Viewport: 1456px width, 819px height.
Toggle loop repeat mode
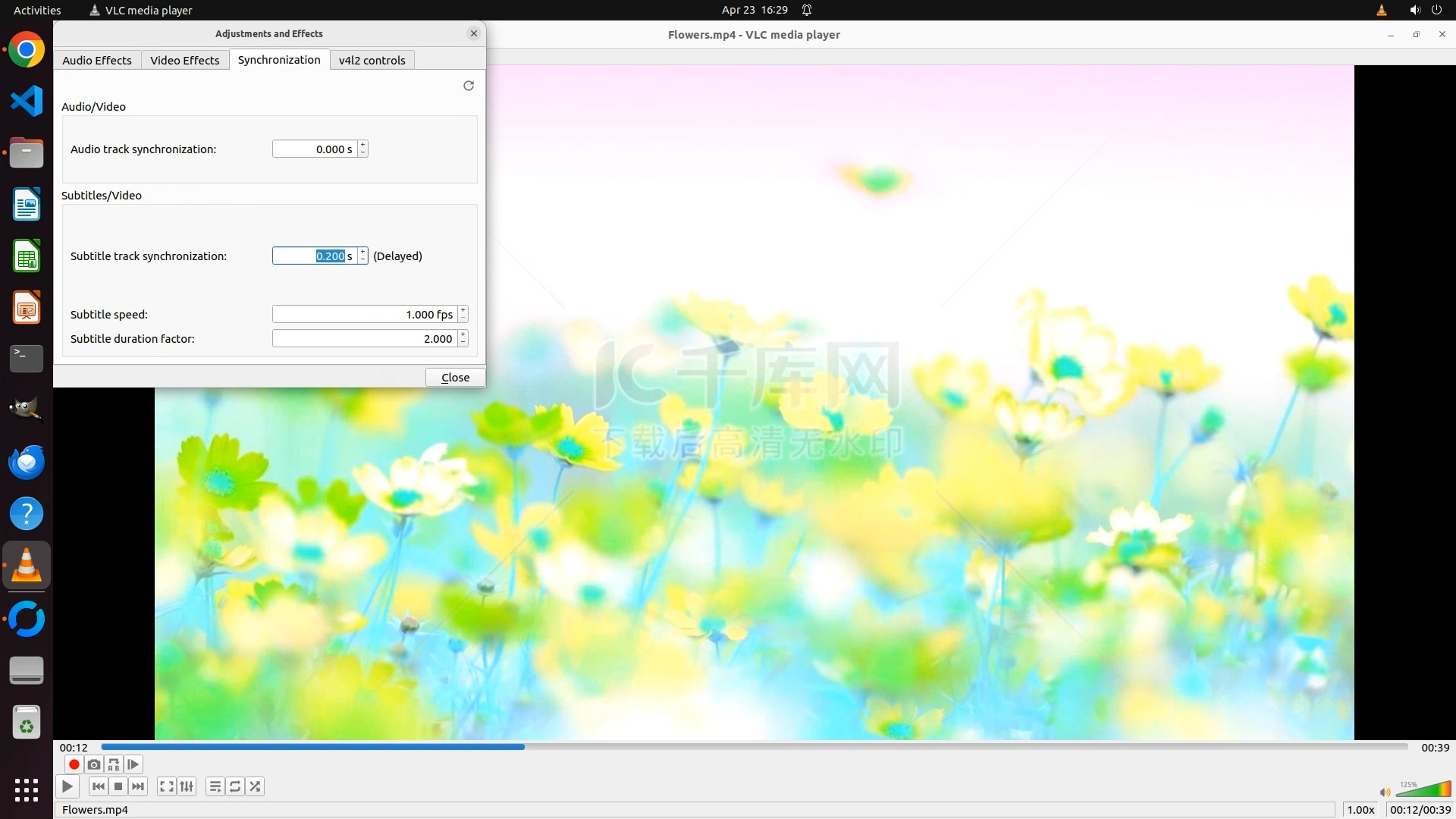point(235,786)
